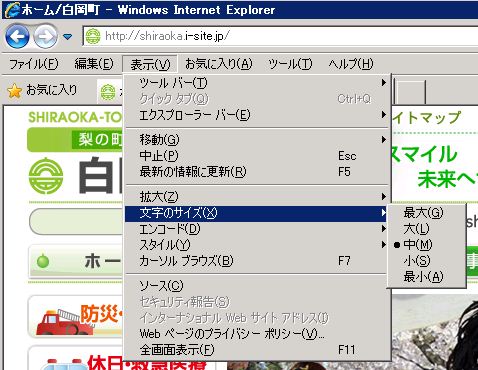Click the green pear icon beside ホーム
This screenshot has width=478, height=370.
click(x=43, y=261)
